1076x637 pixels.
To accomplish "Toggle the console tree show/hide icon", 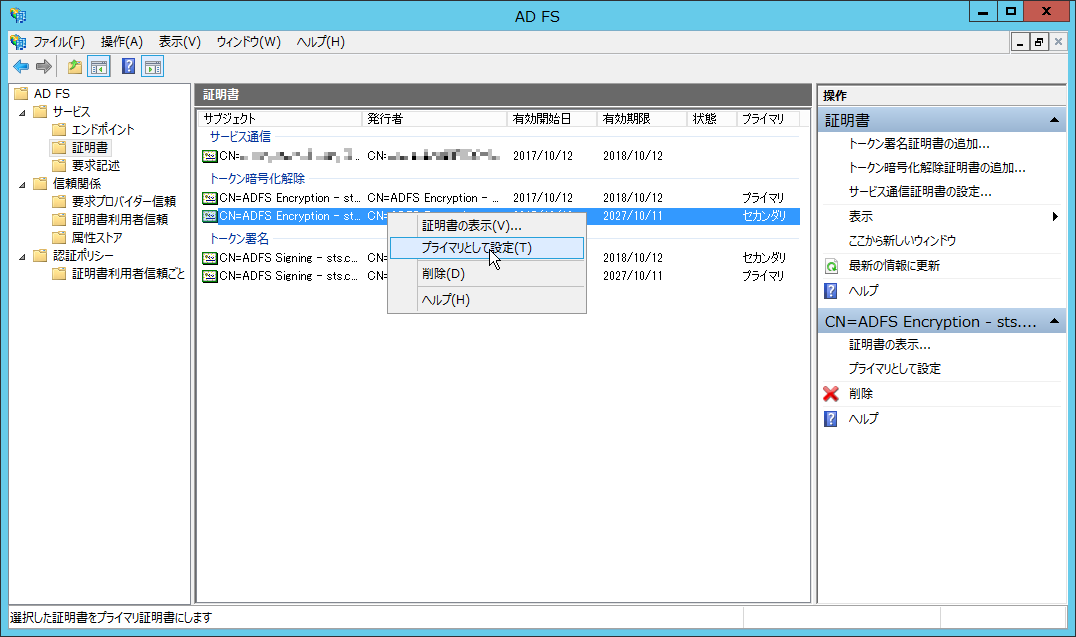I will tap(99, 67).
